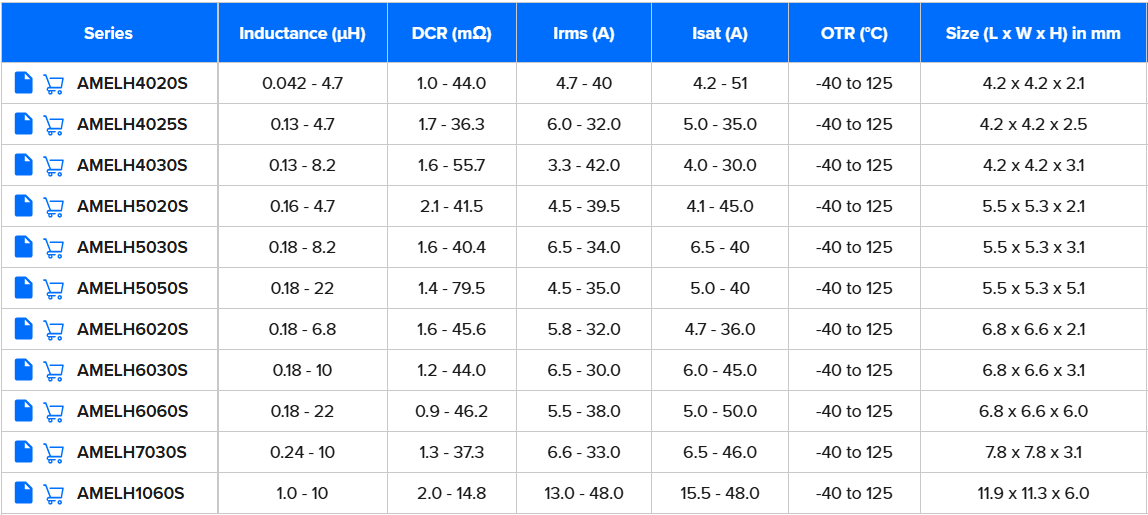Image resolution: width=1148 pixels, height=515 pixels.
Task: Click the cart icon beside AMELH5030S
Action: click(x=54, y=248)
